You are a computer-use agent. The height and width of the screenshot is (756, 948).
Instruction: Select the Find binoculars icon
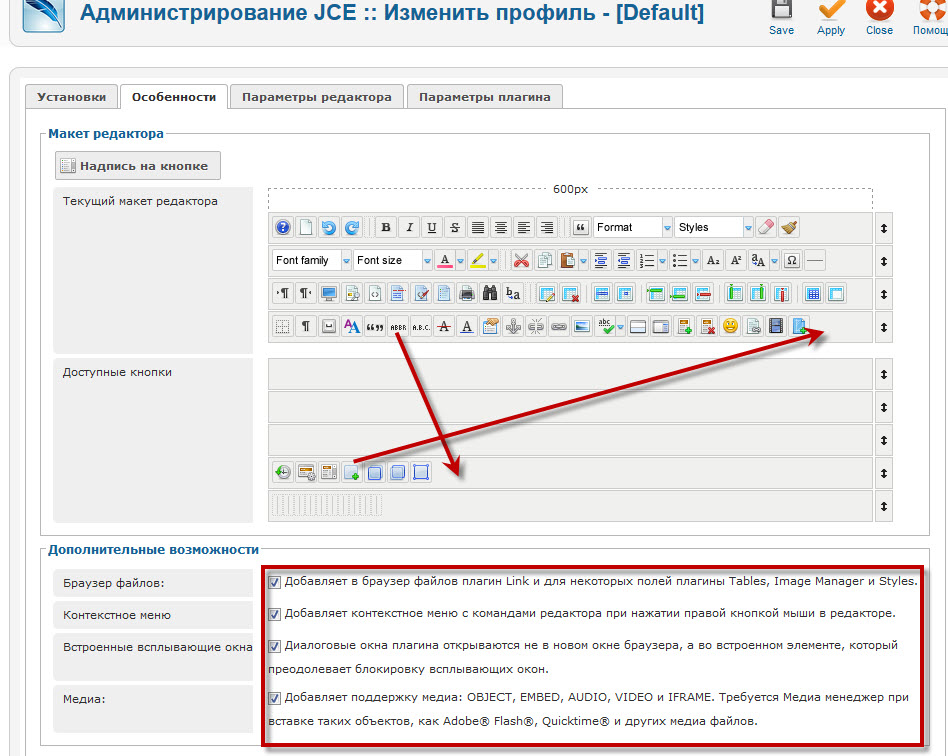click(490, 294)
